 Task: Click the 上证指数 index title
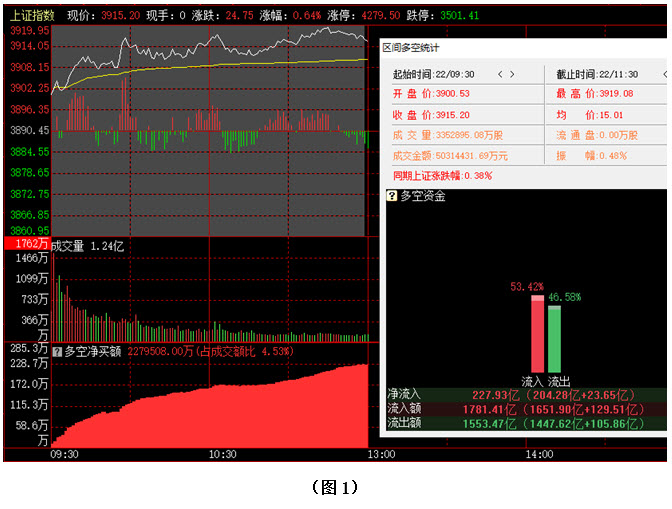point(32,16)
